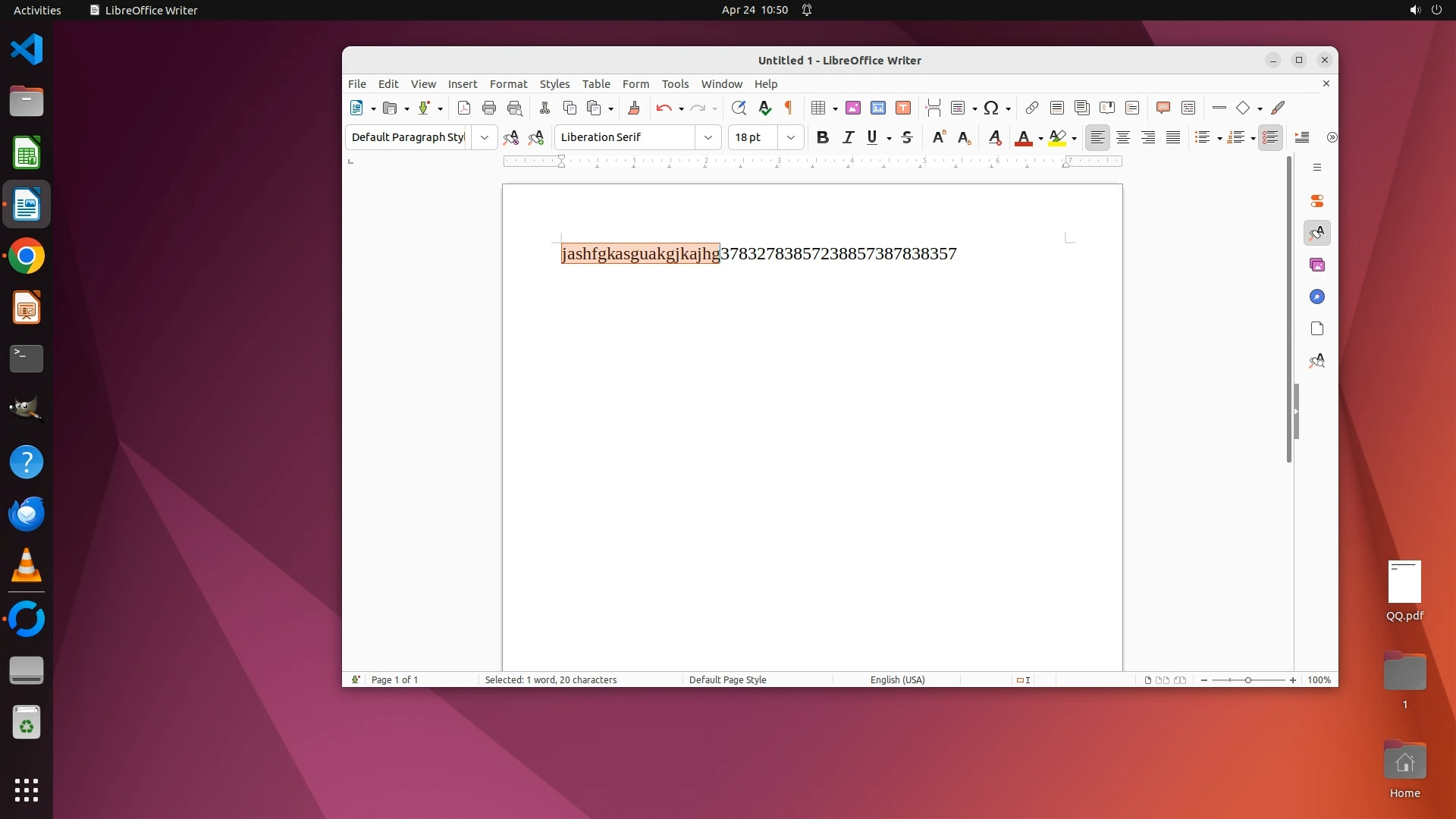1456x819 pixels.
Task: Click the zoom slider in status bar
Action: [x=1248, y=680]
